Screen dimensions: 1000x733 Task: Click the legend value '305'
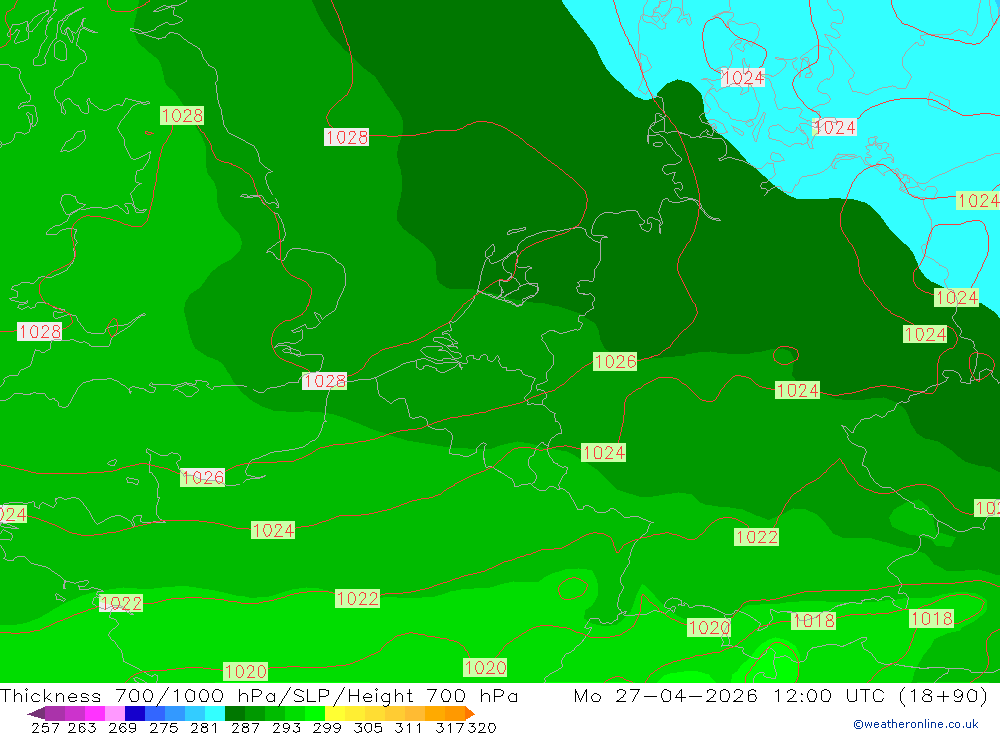tap(367, 727)
